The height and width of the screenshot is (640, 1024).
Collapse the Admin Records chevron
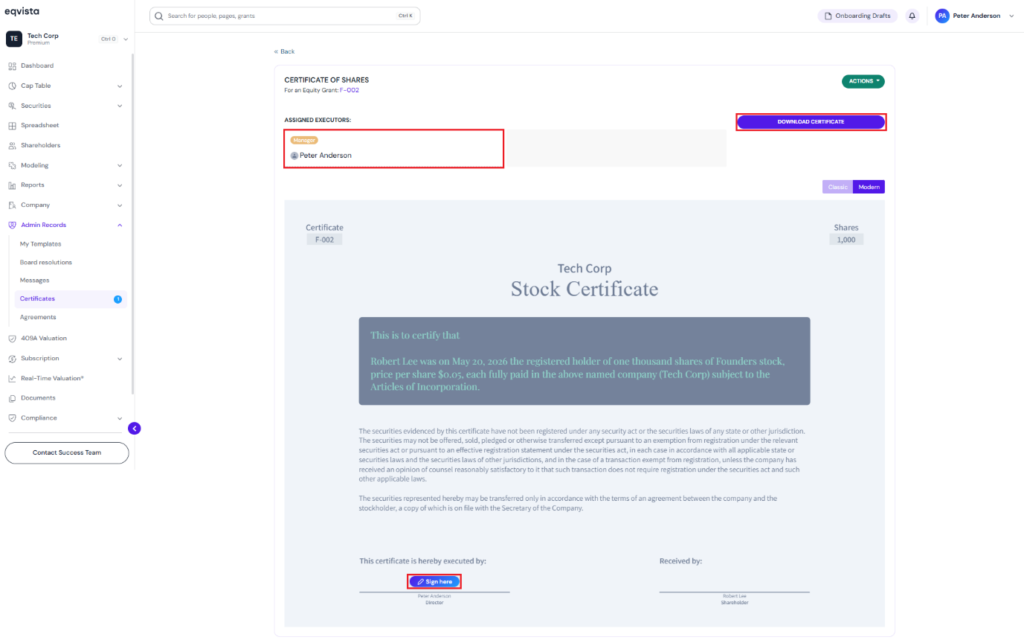[120, 225]
